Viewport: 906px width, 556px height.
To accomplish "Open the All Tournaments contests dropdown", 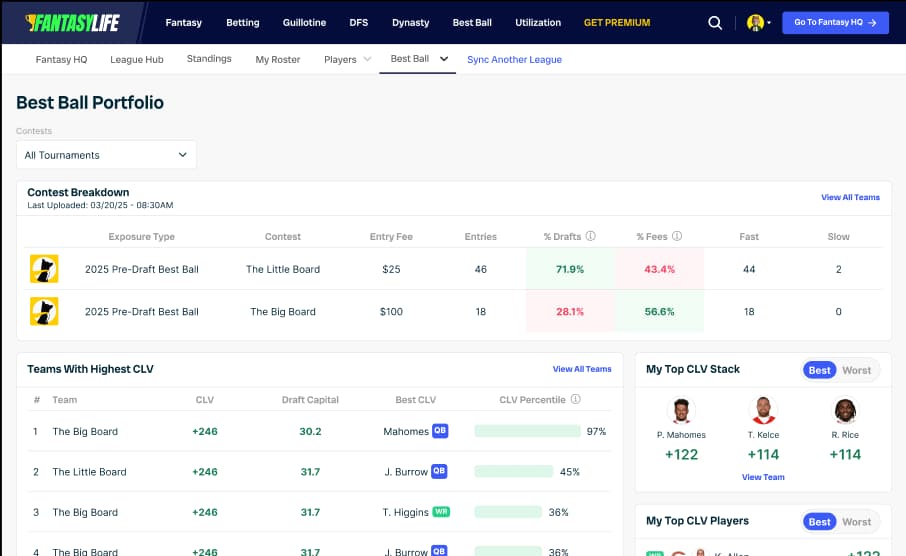I will point(106,155).
